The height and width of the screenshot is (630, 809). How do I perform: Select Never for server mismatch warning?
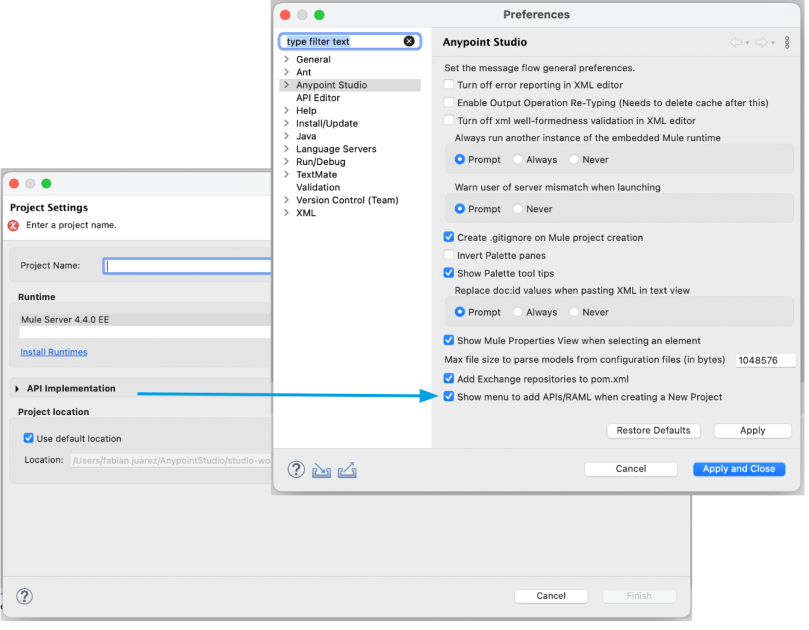519,209
